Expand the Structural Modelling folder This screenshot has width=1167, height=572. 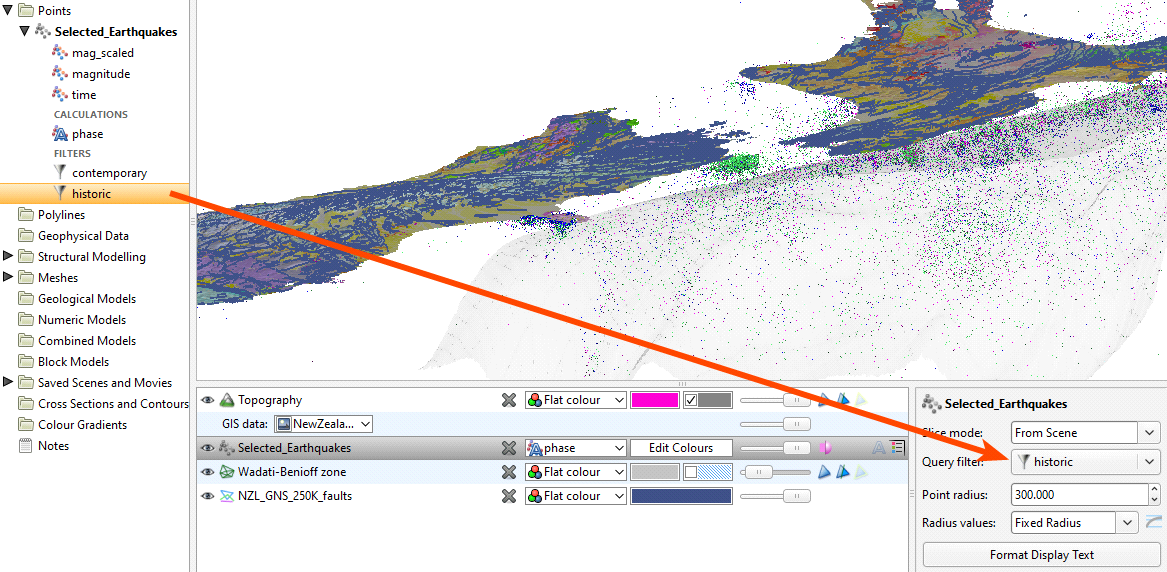click(8, 257)
